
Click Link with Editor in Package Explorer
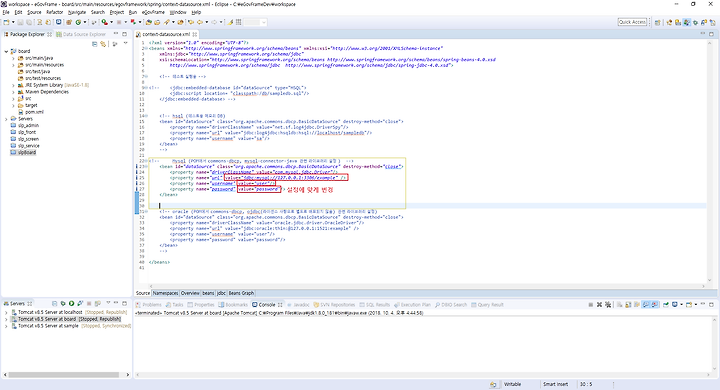103,44
